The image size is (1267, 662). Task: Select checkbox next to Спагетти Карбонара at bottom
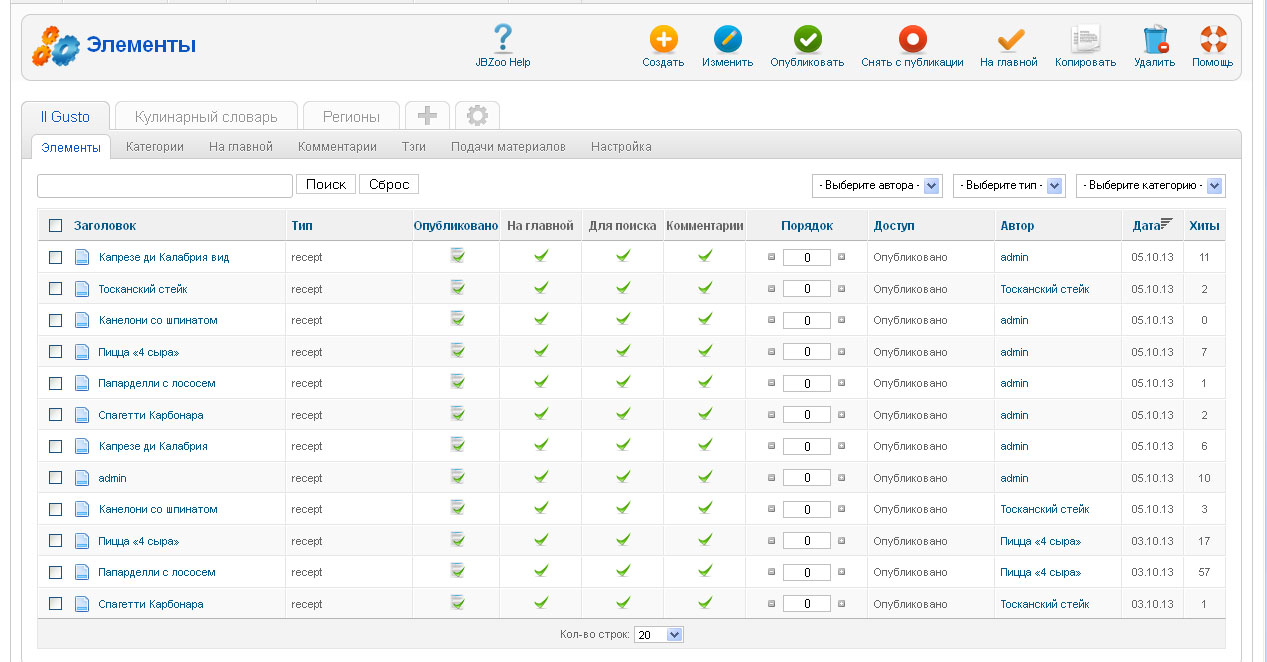pyautogui.click(x=56, y=604)
